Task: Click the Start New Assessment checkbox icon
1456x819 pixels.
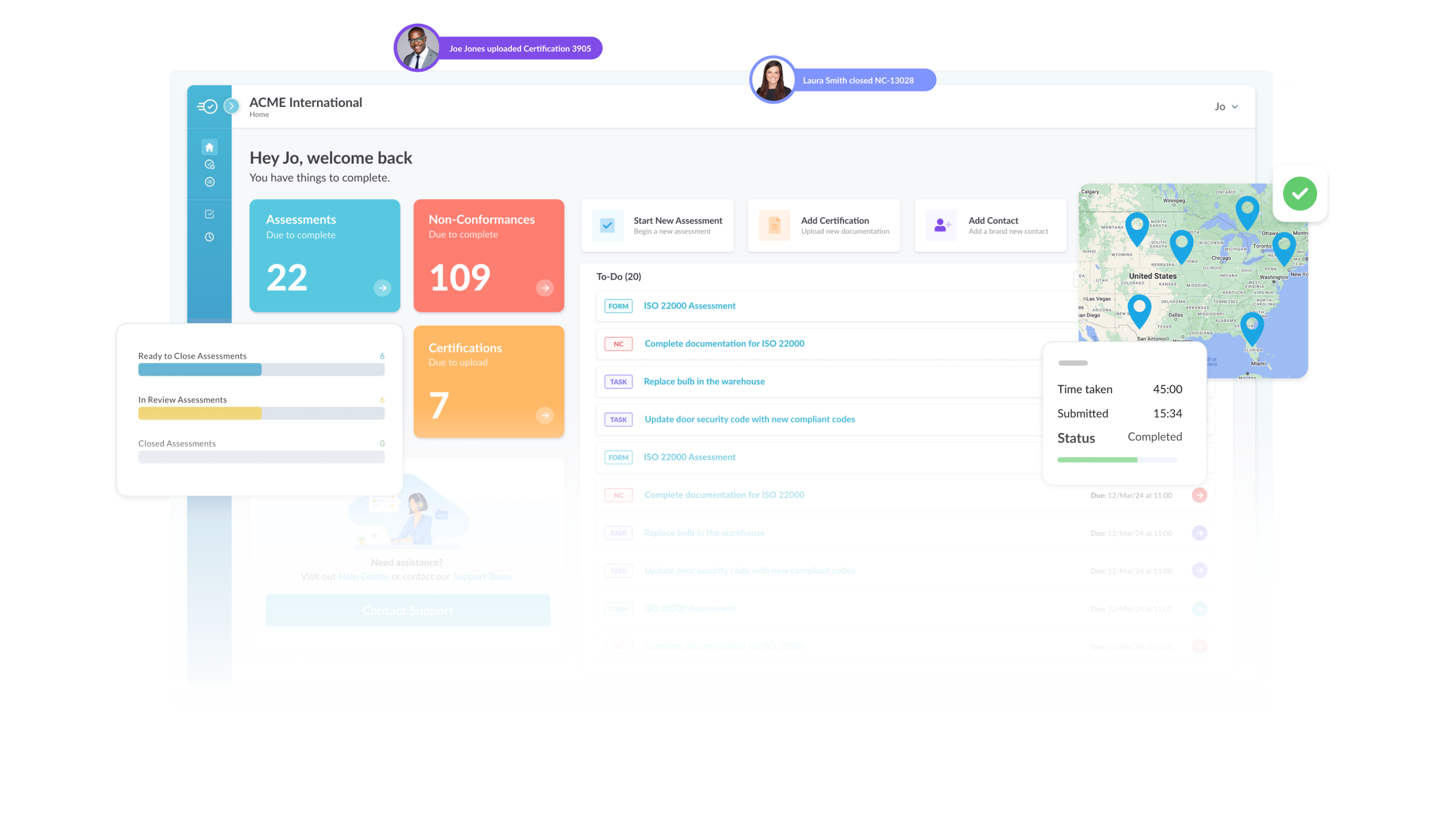Action: coord(607,225)
